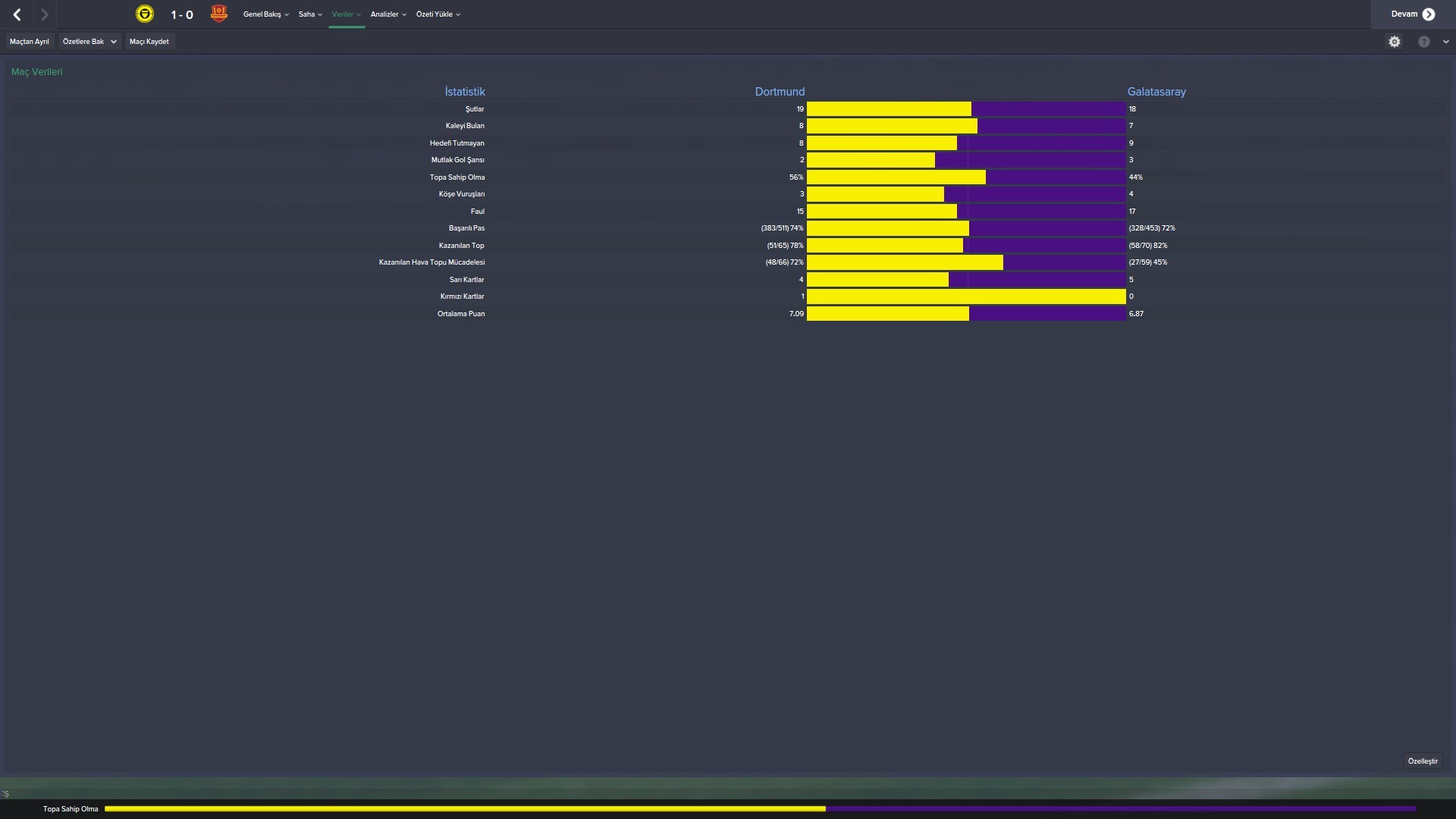Open the Genel Bakış menu
The height and width of the screenshot is (819, 1456).
point(266,14)
